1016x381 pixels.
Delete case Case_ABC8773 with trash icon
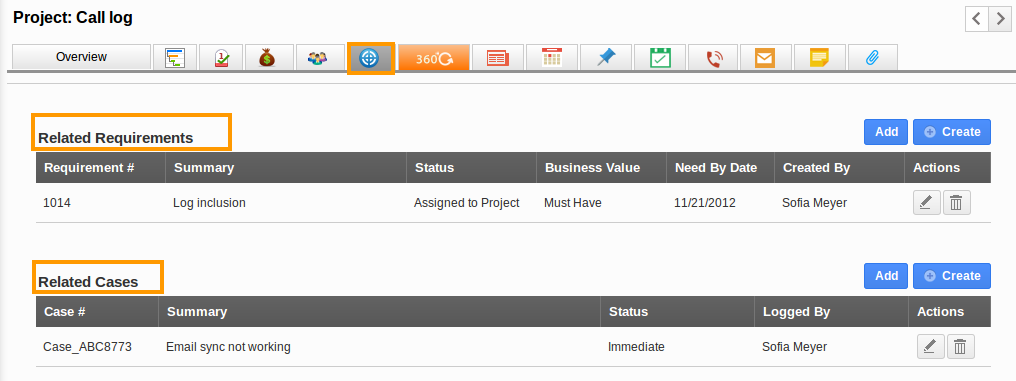[960, 347]
